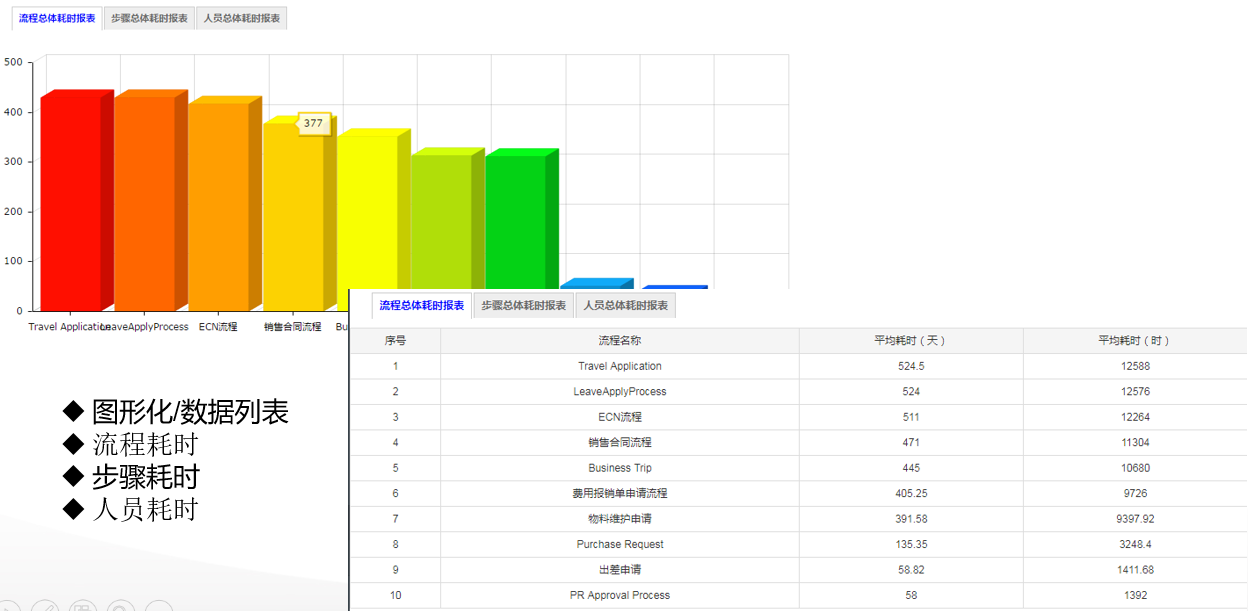This screenshot has width=1248, height=611.
Task: Select the LeaveApplyProcess cell in the table
Action: point(620,392)
